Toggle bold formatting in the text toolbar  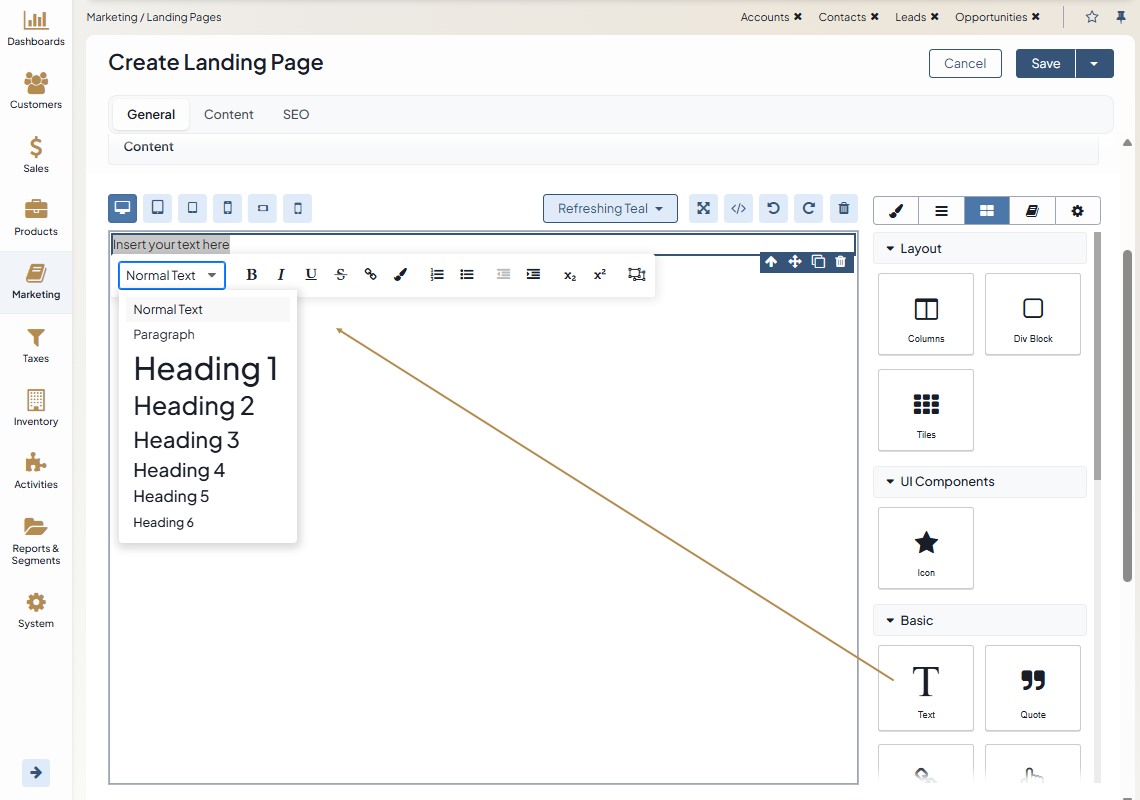click(252, 275)
